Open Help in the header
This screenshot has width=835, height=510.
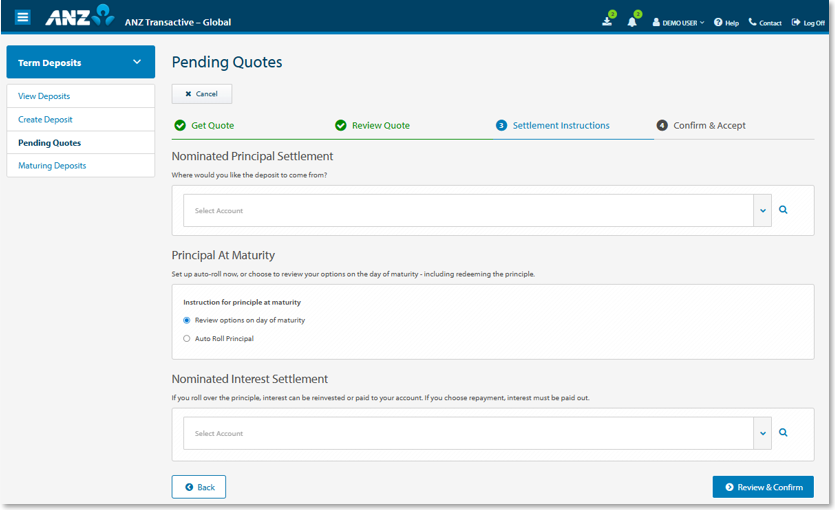pyautogui.click(x=726, y=22)
